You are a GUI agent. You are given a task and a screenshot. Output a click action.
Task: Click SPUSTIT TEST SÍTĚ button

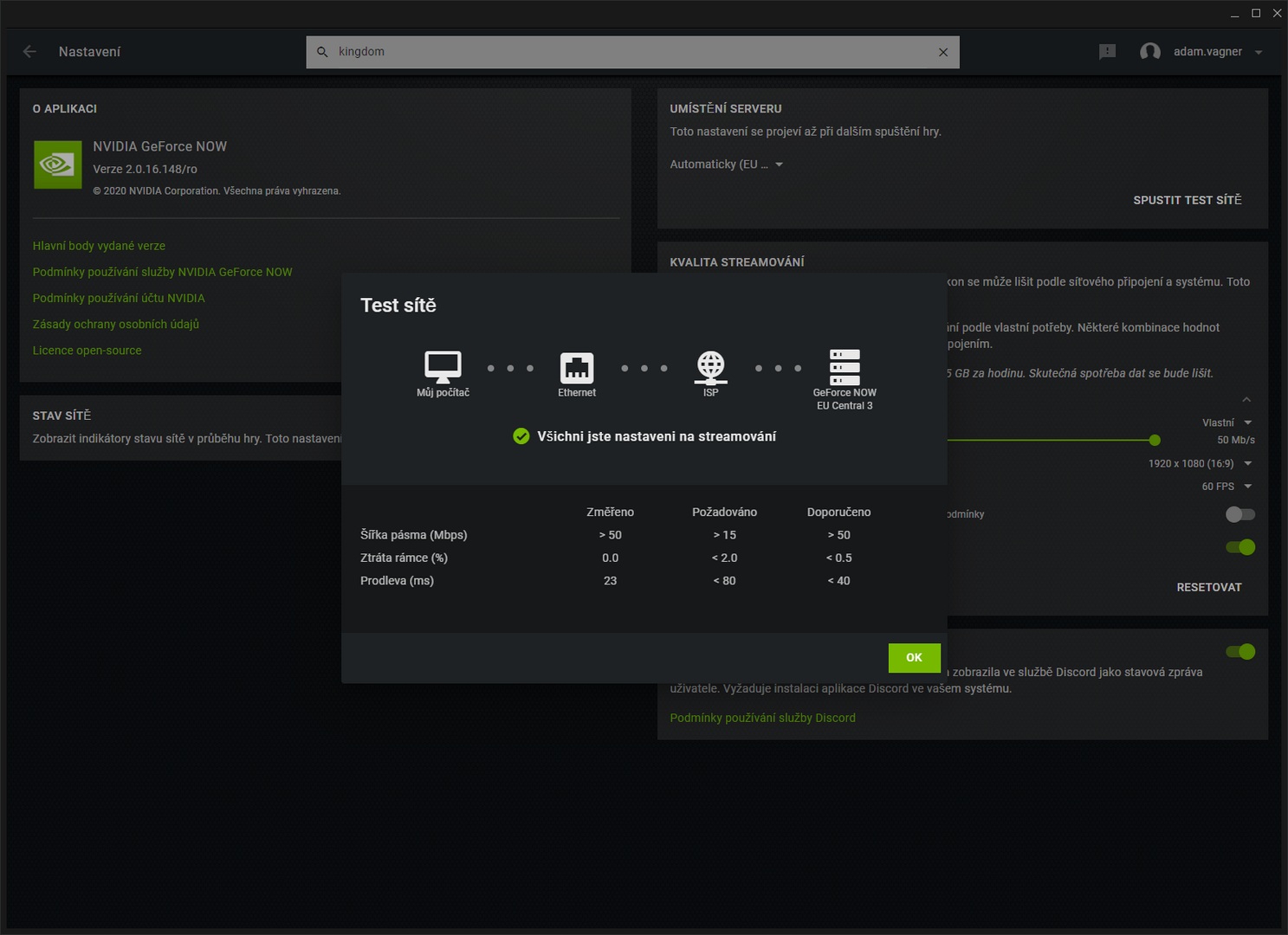1188,200
